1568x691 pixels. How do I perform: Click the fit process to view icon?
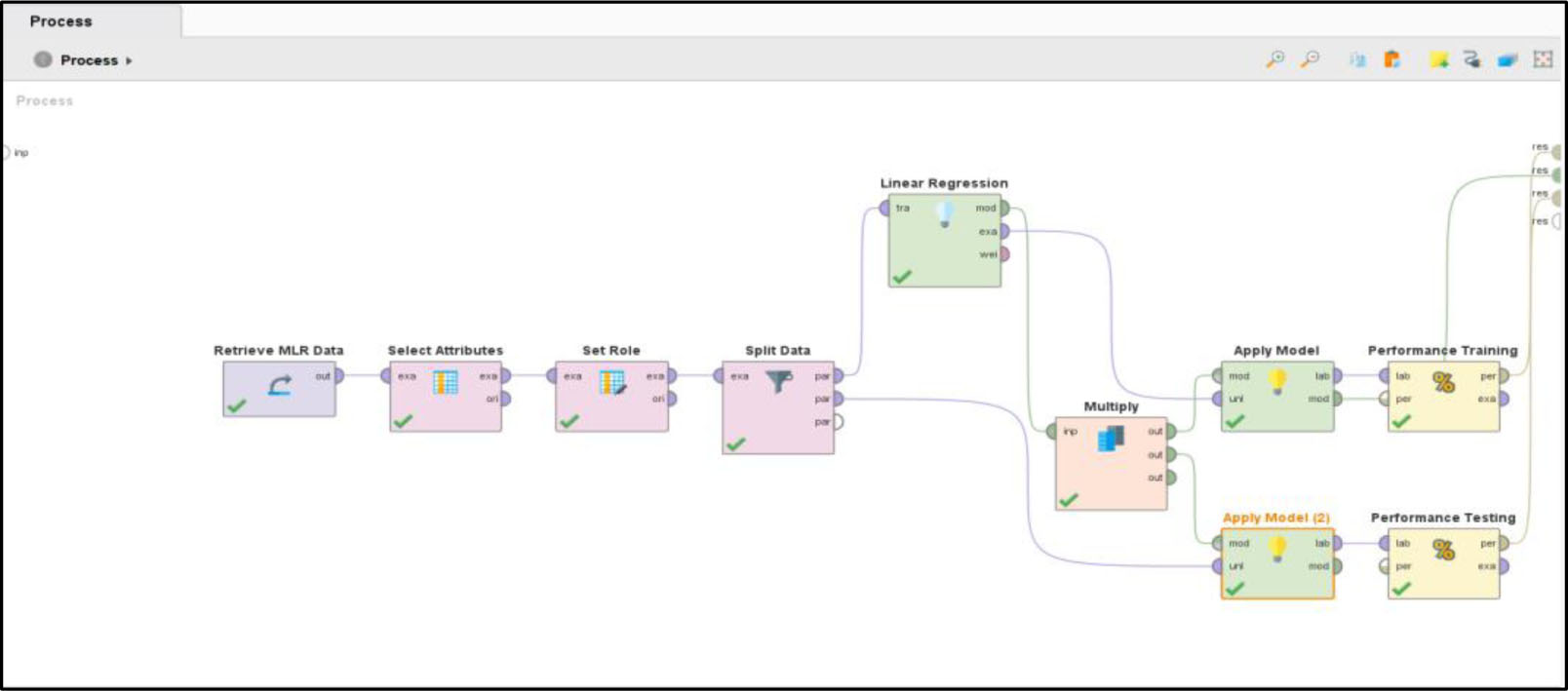tap(1542, 59)
